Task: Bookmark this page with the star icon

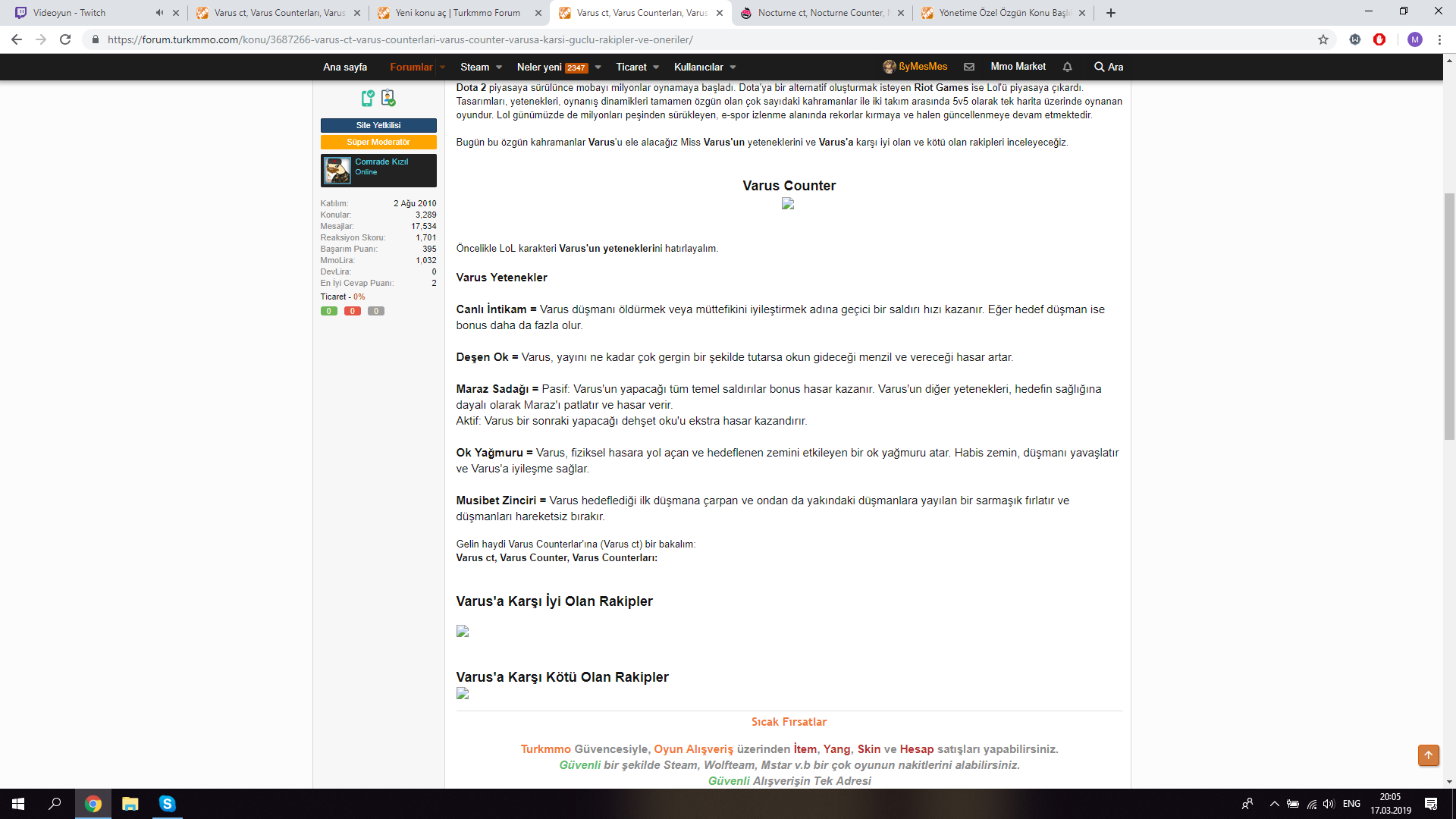Action: click(1323, 39)
